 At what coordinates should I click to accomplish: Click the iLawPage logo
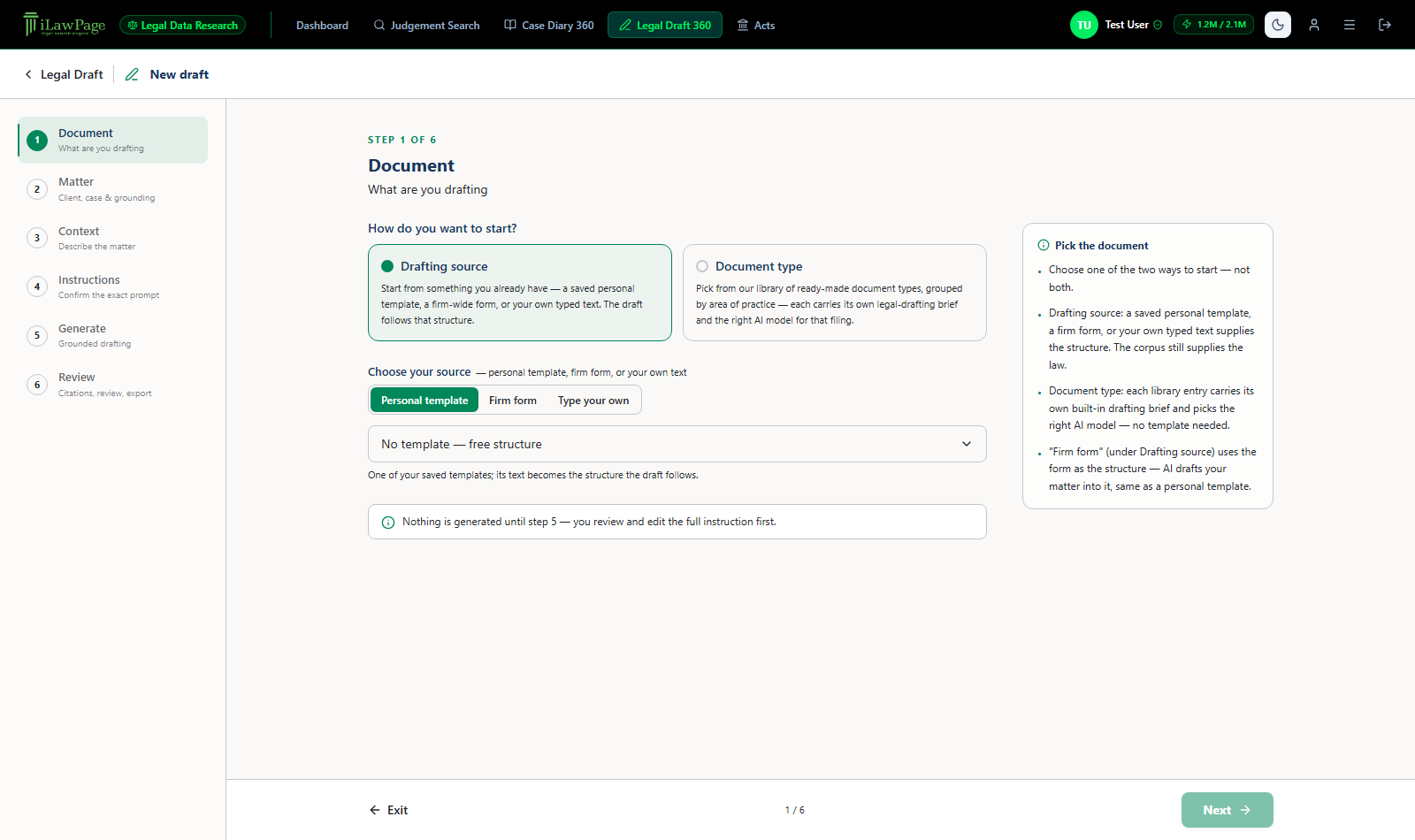pyautogui.click(x=65, y=25)
